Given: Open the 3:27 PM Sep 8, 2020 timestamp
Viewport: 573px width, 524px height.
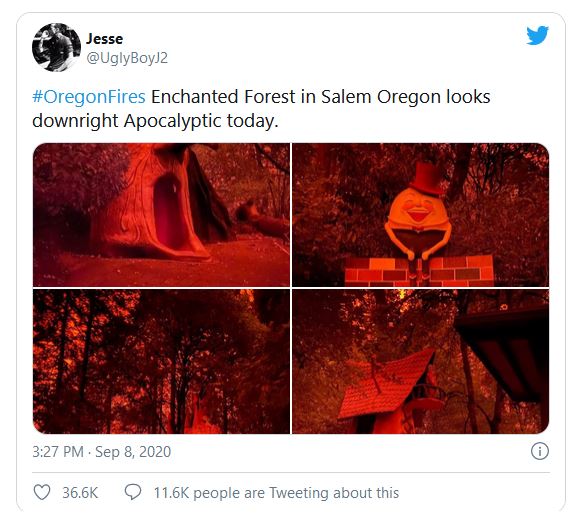Looking at the screenshot, I should [102, 452].
